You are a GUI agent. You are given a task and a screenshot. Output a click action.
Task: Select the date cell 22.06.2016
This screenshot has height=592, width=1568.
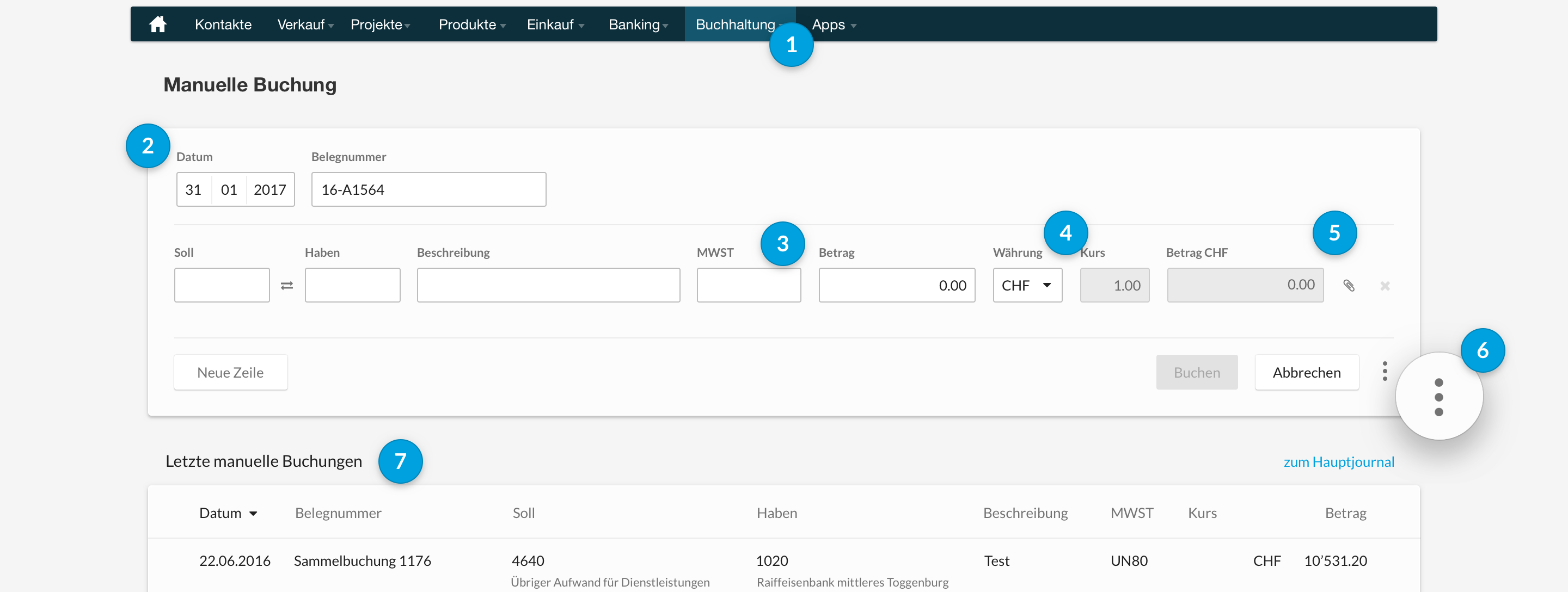[x=235, y=560]
